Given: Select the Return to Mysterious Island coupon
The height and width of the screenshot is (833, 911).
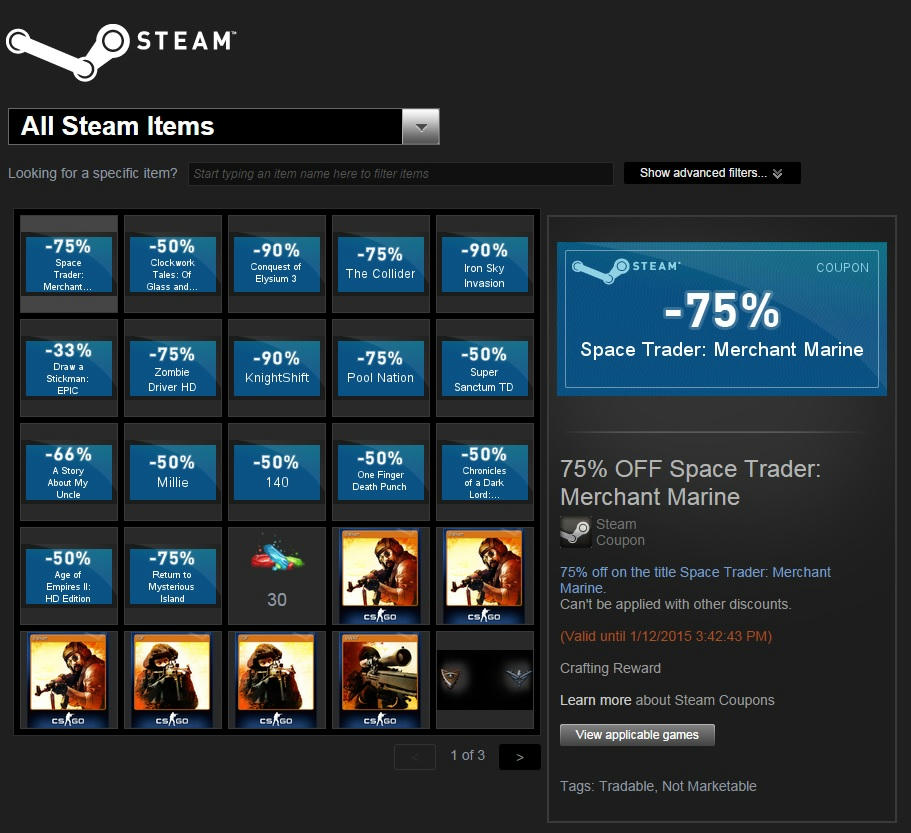Looking at the screenshot, I should click(x=173, y=576).
